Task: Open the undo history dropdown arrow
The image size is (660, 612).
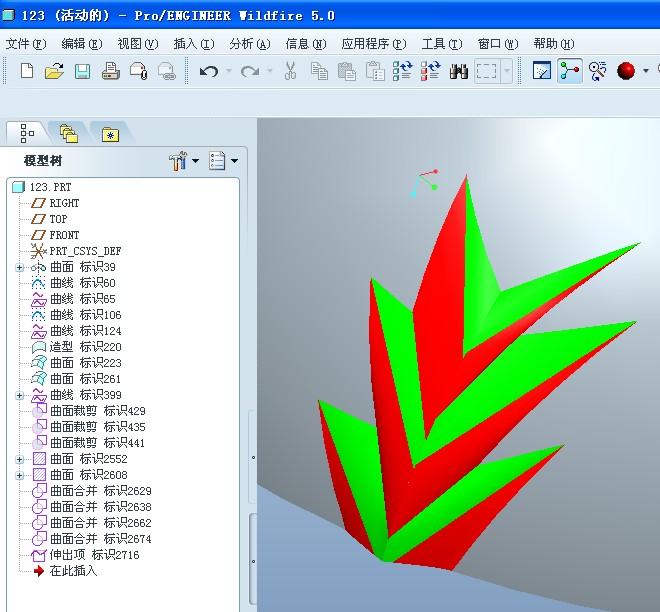Action: (229, 71)
